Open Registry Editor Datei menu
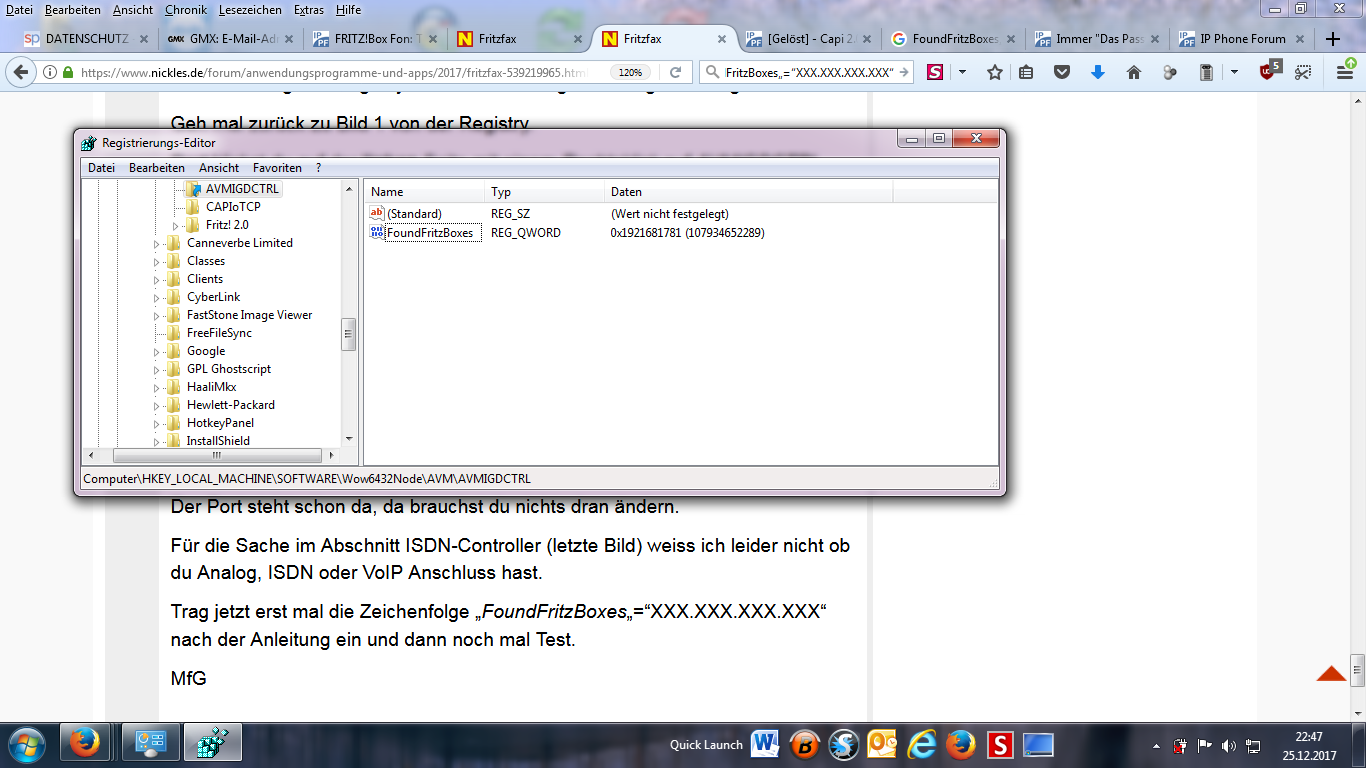 (x=101, y=168)
